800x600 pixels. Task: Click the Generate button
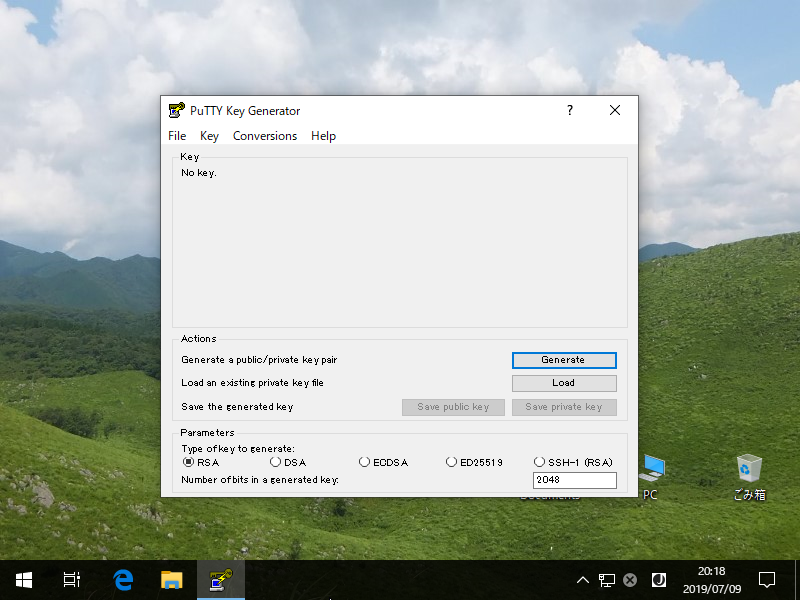coord(564,360)
